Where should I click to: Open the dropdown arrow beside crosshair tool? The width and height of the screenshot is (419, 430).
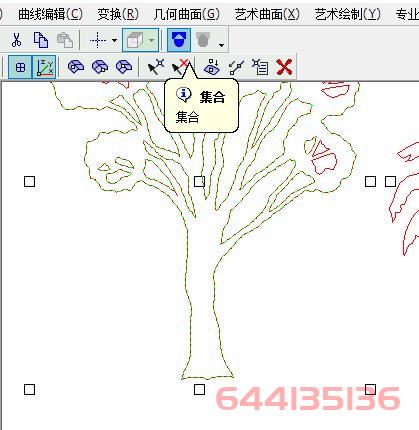tap(114, 40)
